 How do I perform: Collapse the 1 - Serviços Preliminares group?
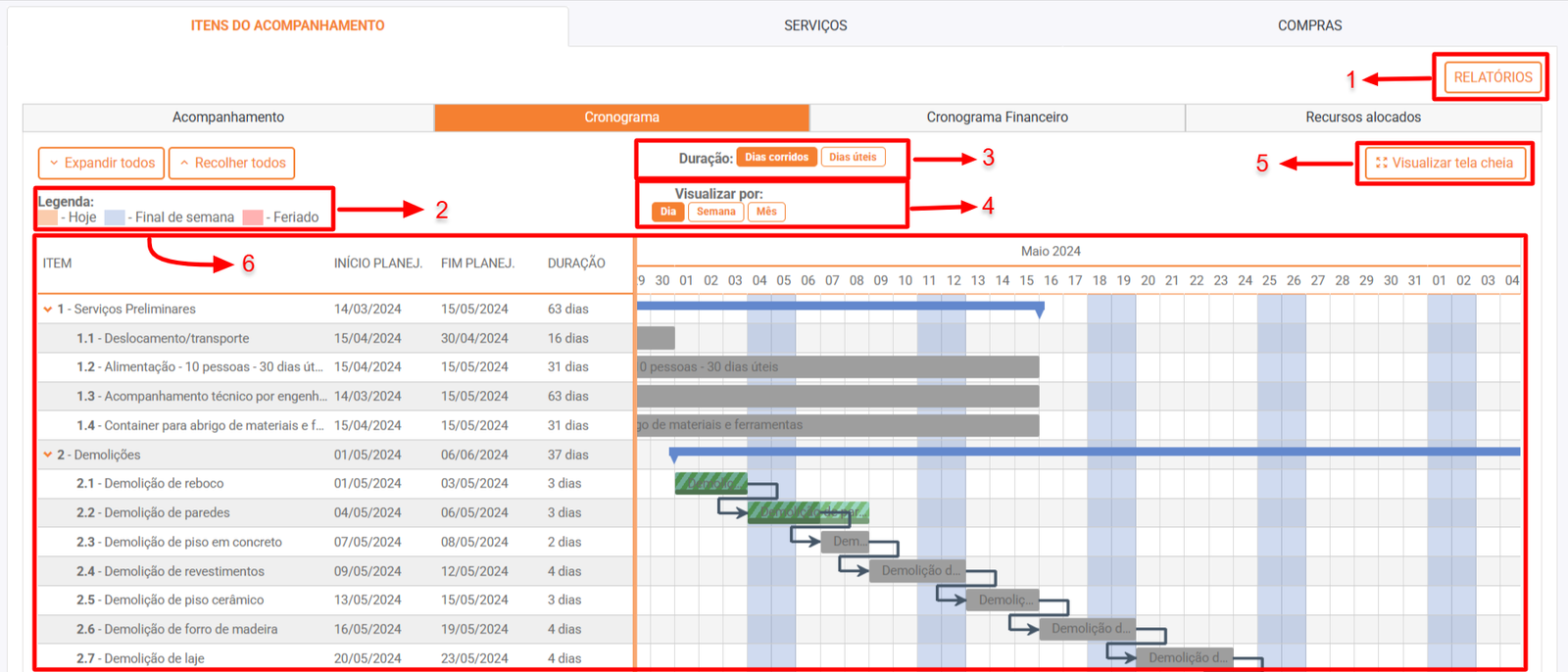point(47,310)
